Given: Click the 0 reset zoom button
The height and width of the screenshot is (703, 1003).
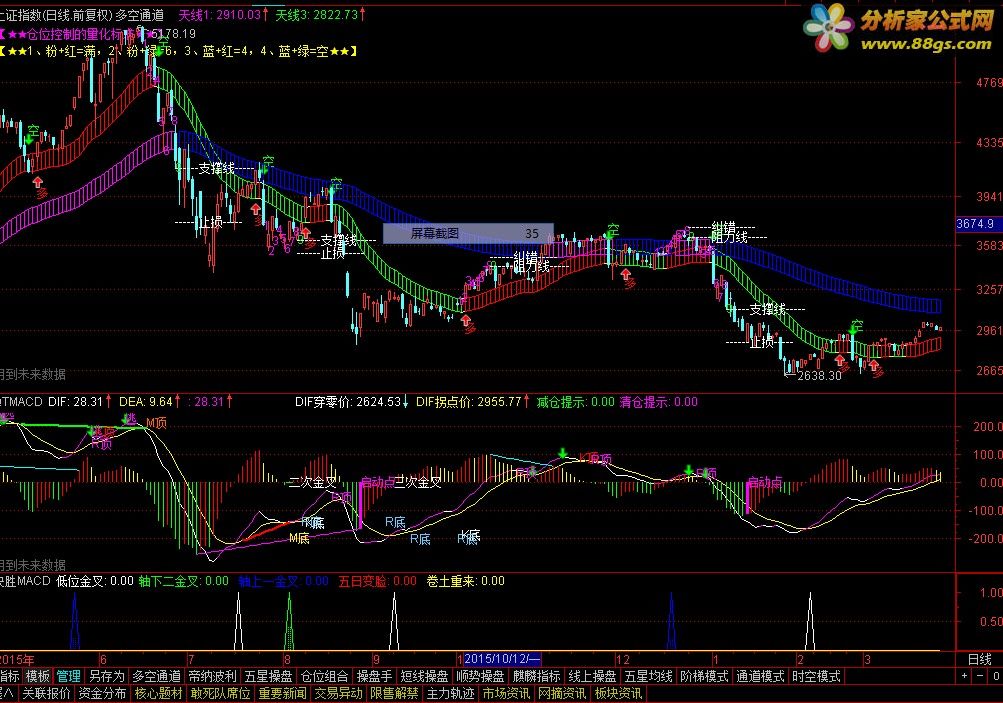Looking at the screenshot, I should tap(995, 676).
